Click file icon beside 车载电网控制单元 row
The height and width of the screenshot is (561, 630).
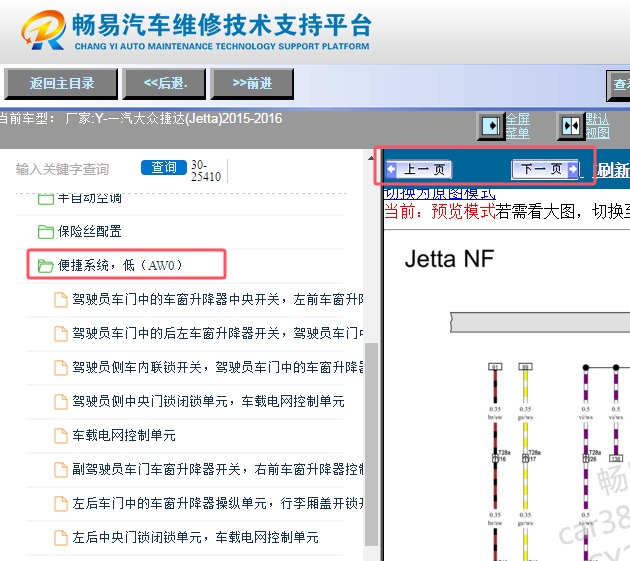point(61,436)
